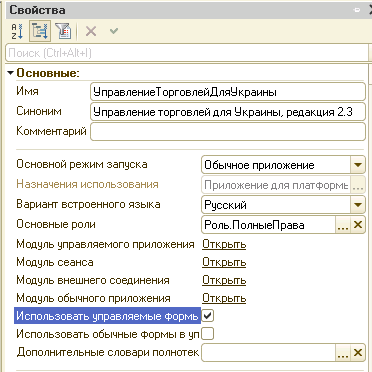Click the empty Комментарий field
This screenshot has height=372, width=372.
[x=228, y=132]
